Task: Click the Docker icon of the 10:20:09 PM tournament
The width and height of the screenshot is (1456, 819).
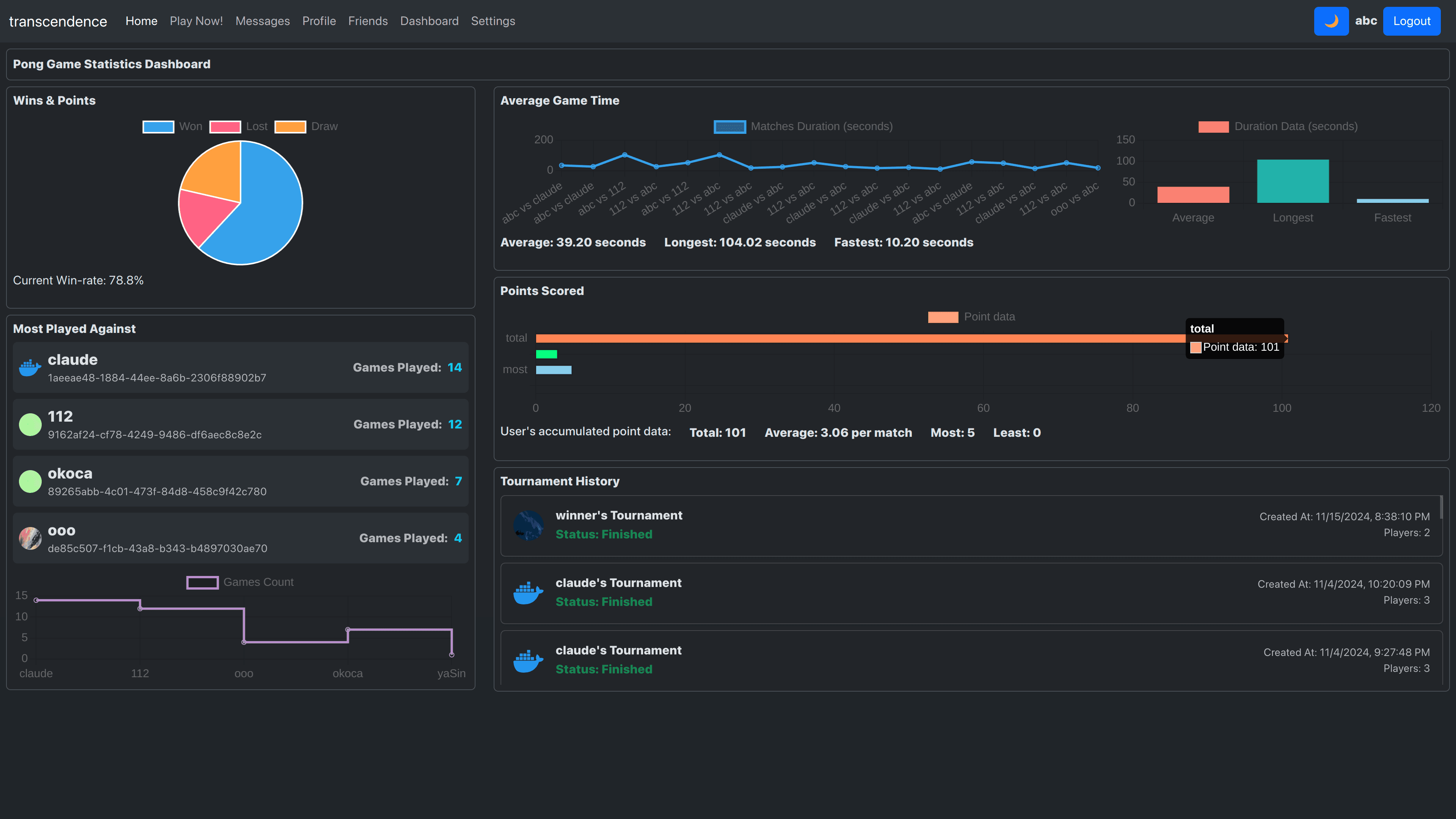Action: point(528,593)
